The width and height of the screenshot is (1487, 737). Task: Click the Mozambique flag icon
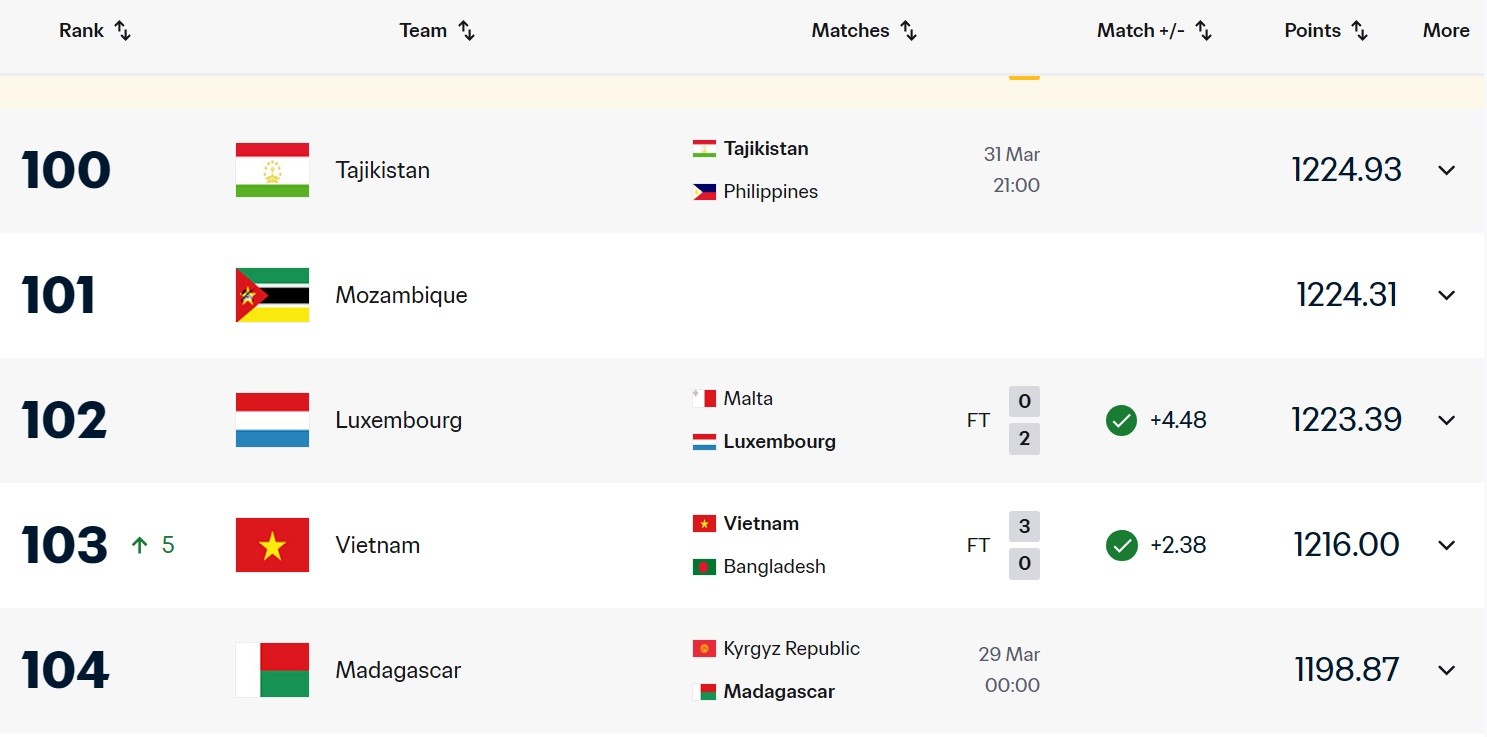(272, 295)
